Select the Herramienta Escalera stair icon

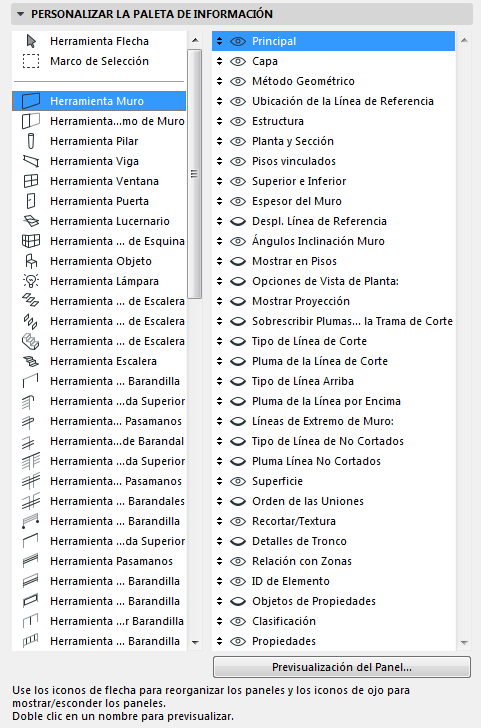31,361
